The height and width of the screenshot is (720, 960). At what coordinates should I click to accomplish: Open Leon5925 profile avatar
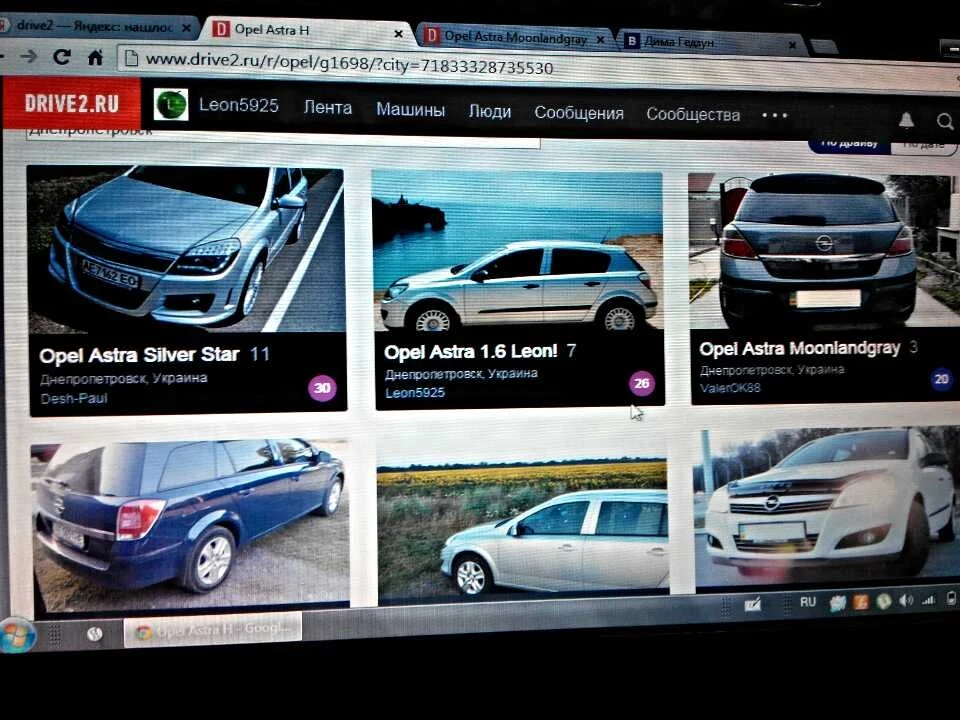[171, 105]
